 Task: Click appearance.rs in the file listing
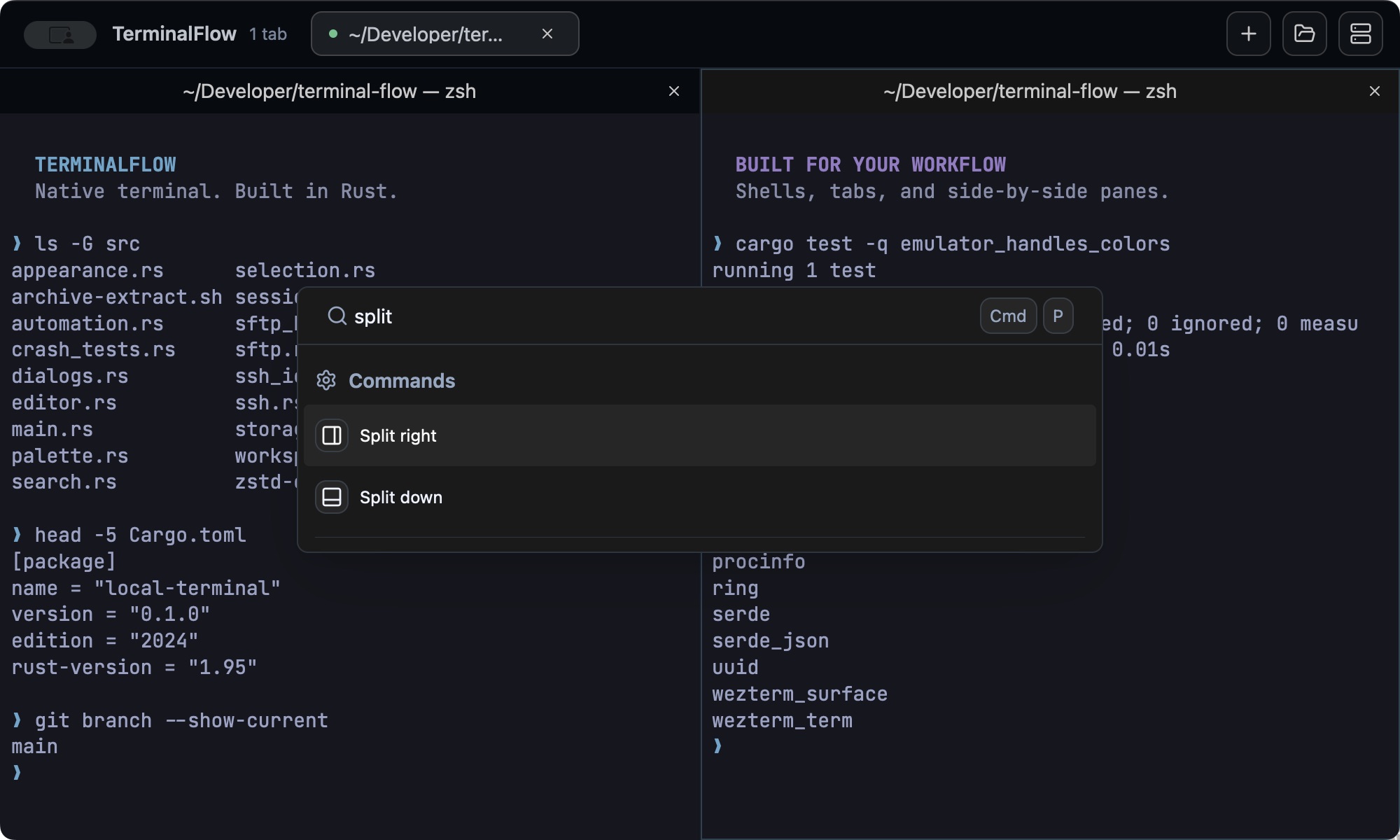coord(87,270)
